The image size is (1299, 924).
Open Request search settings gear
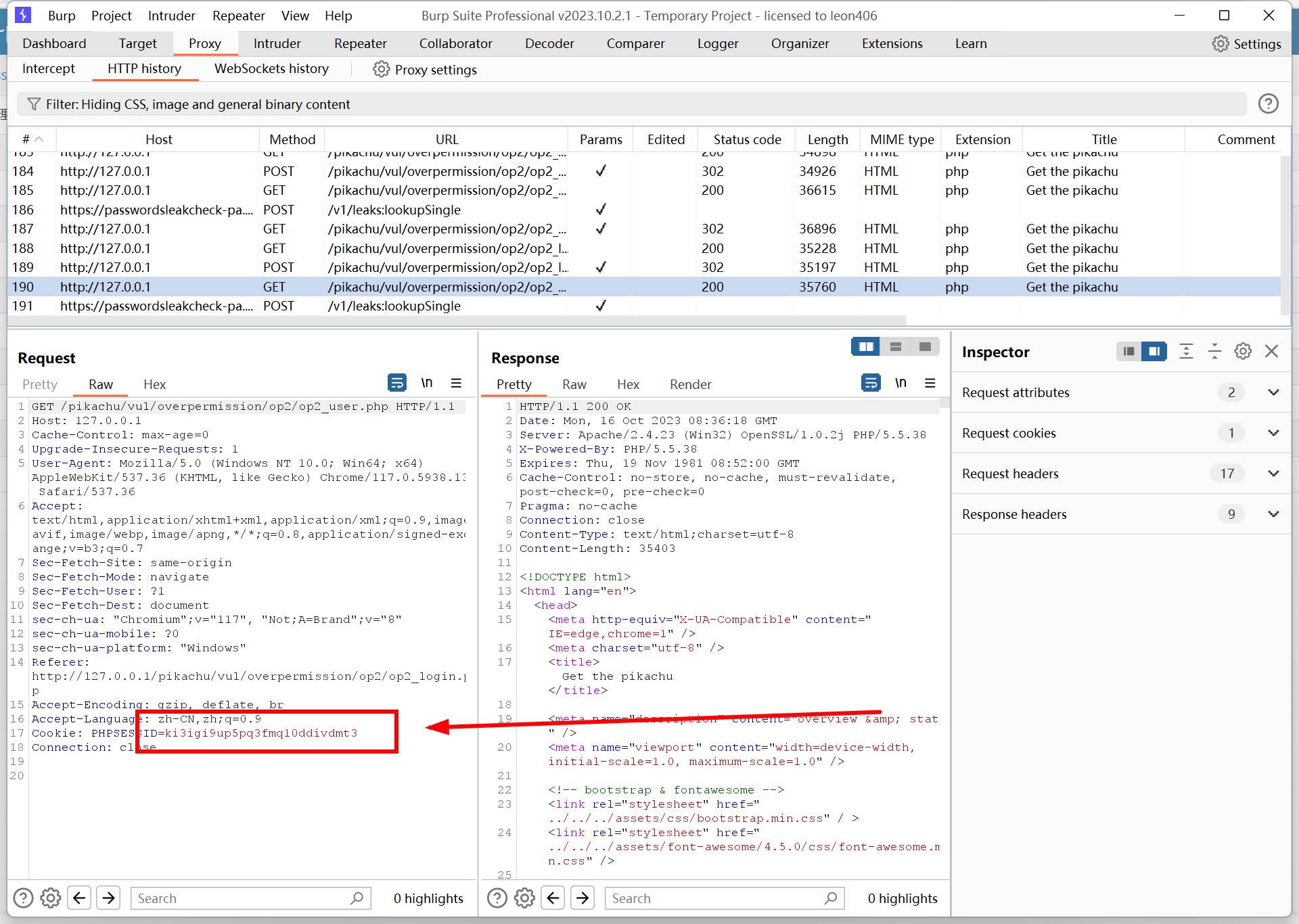51,898
